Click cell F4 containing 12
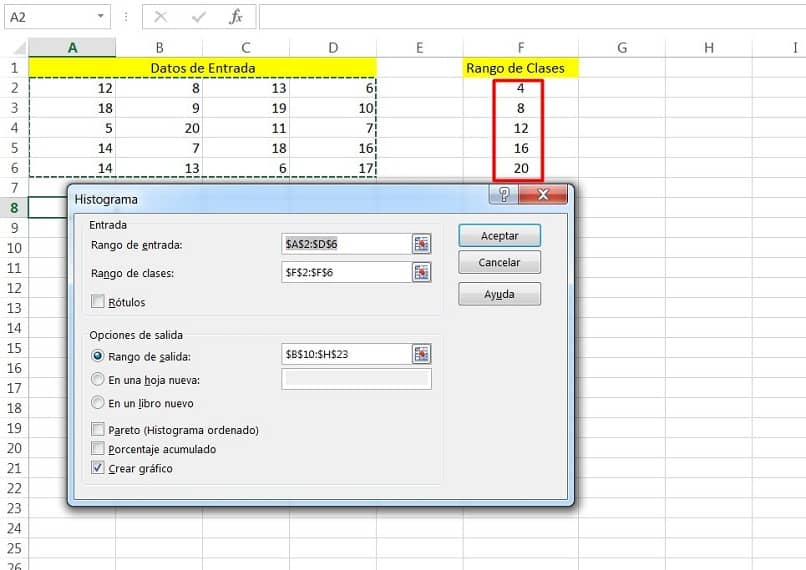The width and height of the screenshot is (806, 570). 521,128
